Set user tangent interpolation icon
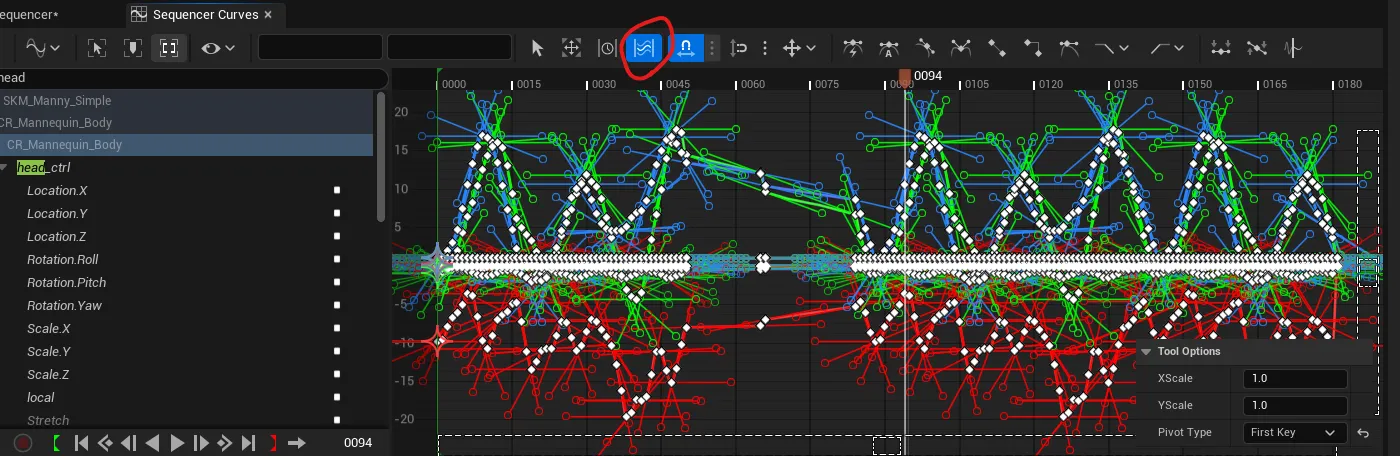 (925, 47)
